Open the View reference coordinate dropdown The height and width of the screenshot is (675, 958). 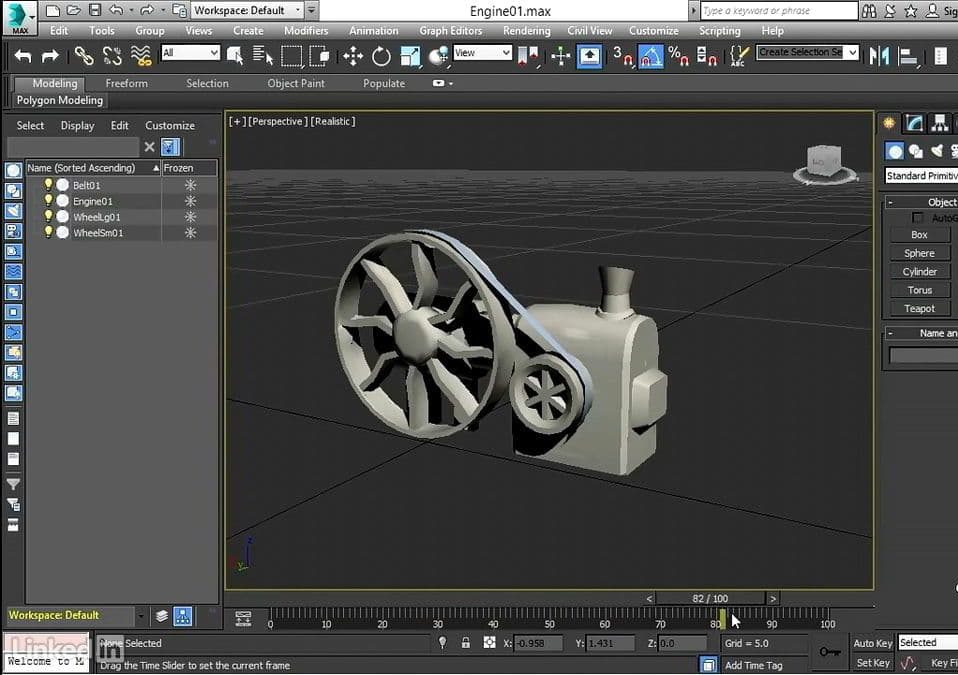tap(482, 53)
